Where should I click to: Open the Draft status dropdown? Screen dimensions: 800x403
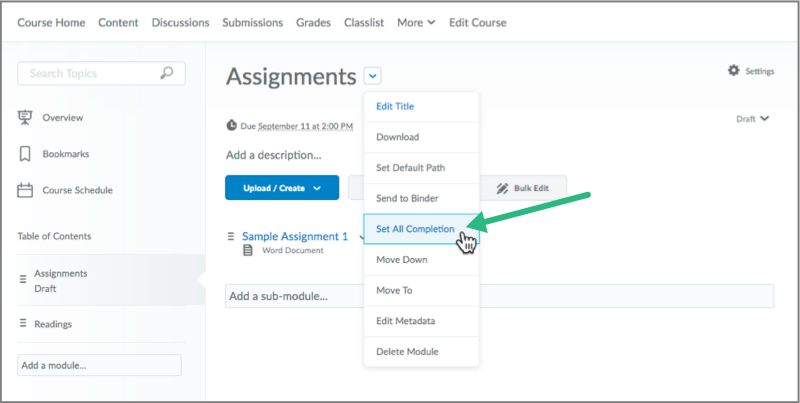[752, 118]
